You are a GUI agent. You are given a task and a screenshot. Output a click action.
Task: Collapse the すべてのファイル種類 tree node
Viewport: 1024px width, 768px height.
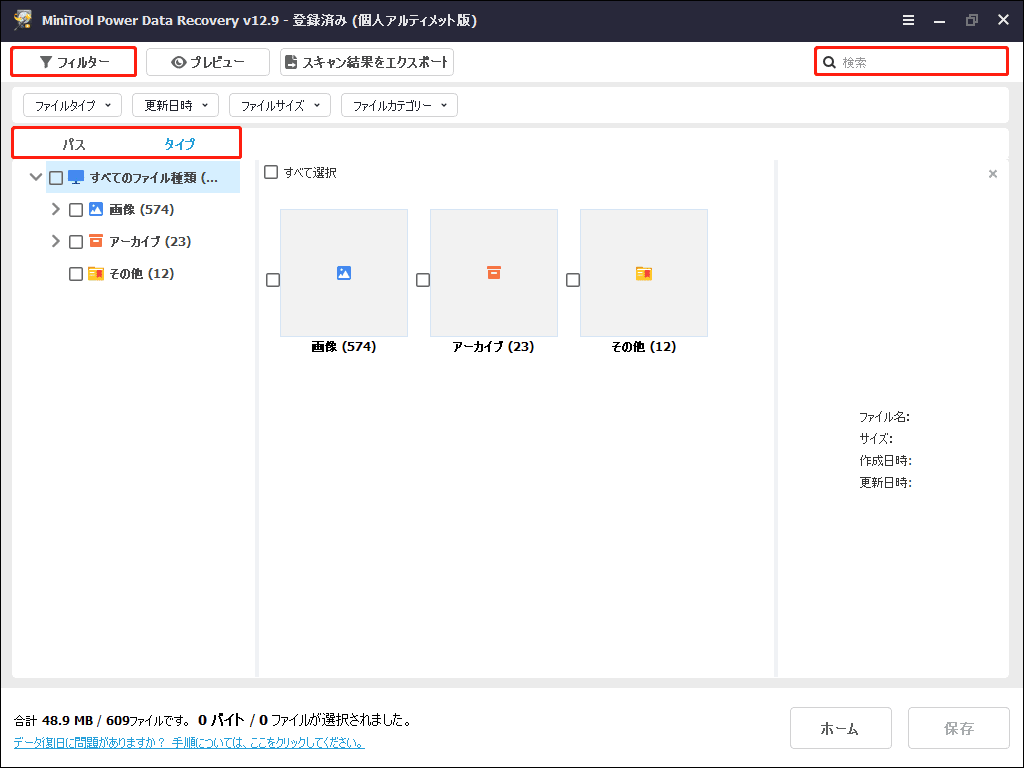coord(36,177)
